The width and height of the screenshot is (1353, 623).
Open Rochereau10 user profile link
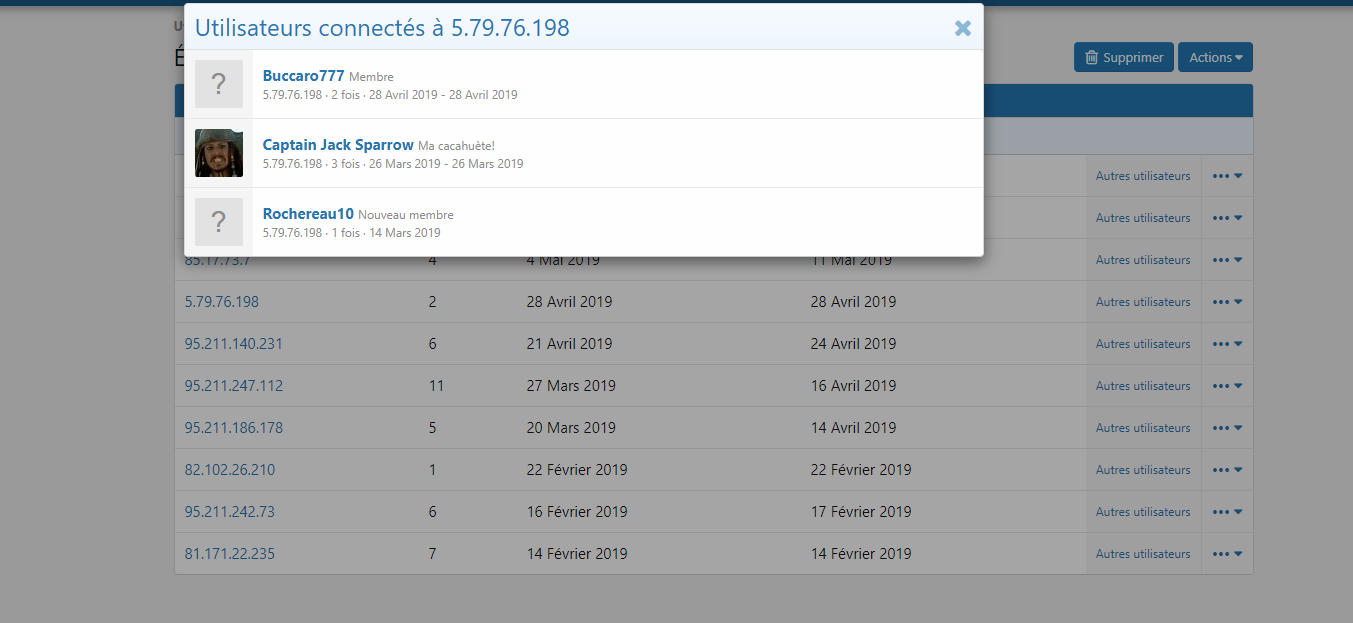click(308, 214)
